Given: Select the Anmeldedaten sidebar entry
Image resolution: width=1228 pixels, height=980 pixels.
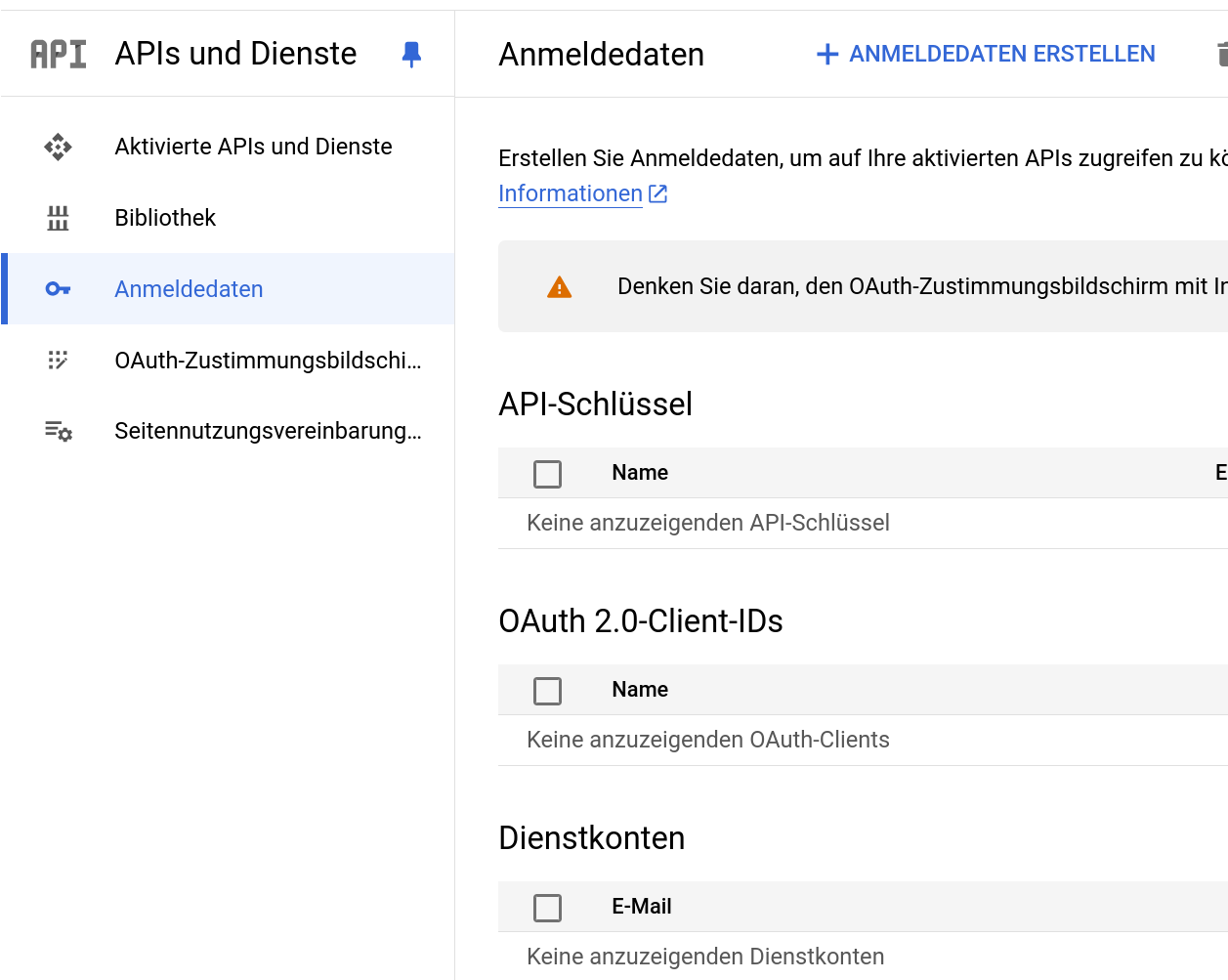Looking at the screenshot, I should (x=189, y=289).
